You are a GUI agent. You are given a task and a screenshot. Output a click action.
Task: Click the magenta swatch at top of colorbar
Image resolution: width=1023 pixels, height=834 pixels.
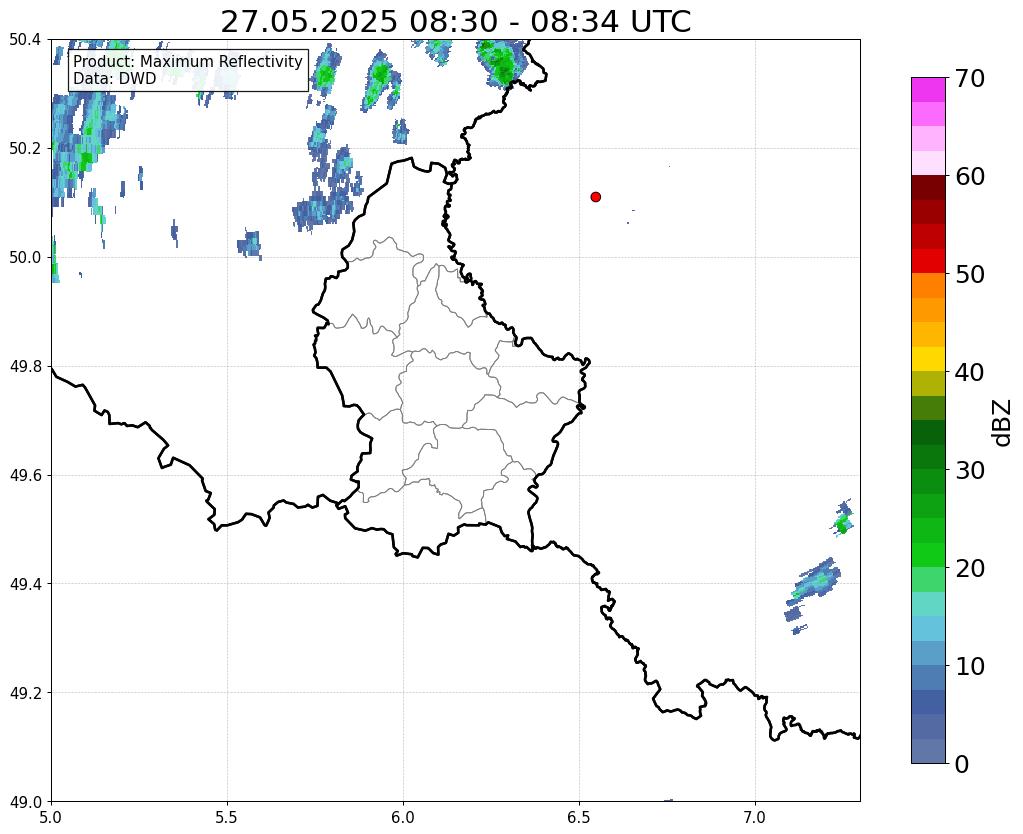click(x=928, y=90)
